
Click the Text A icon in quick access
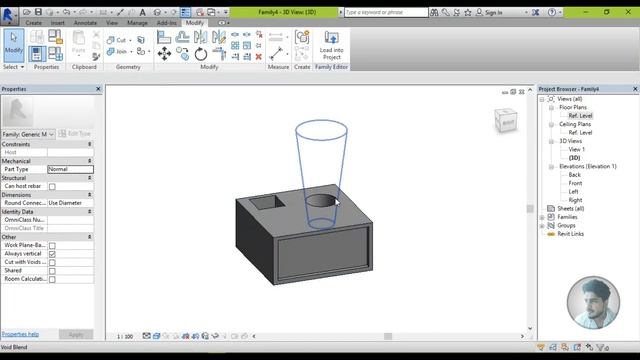coord(142,12)
